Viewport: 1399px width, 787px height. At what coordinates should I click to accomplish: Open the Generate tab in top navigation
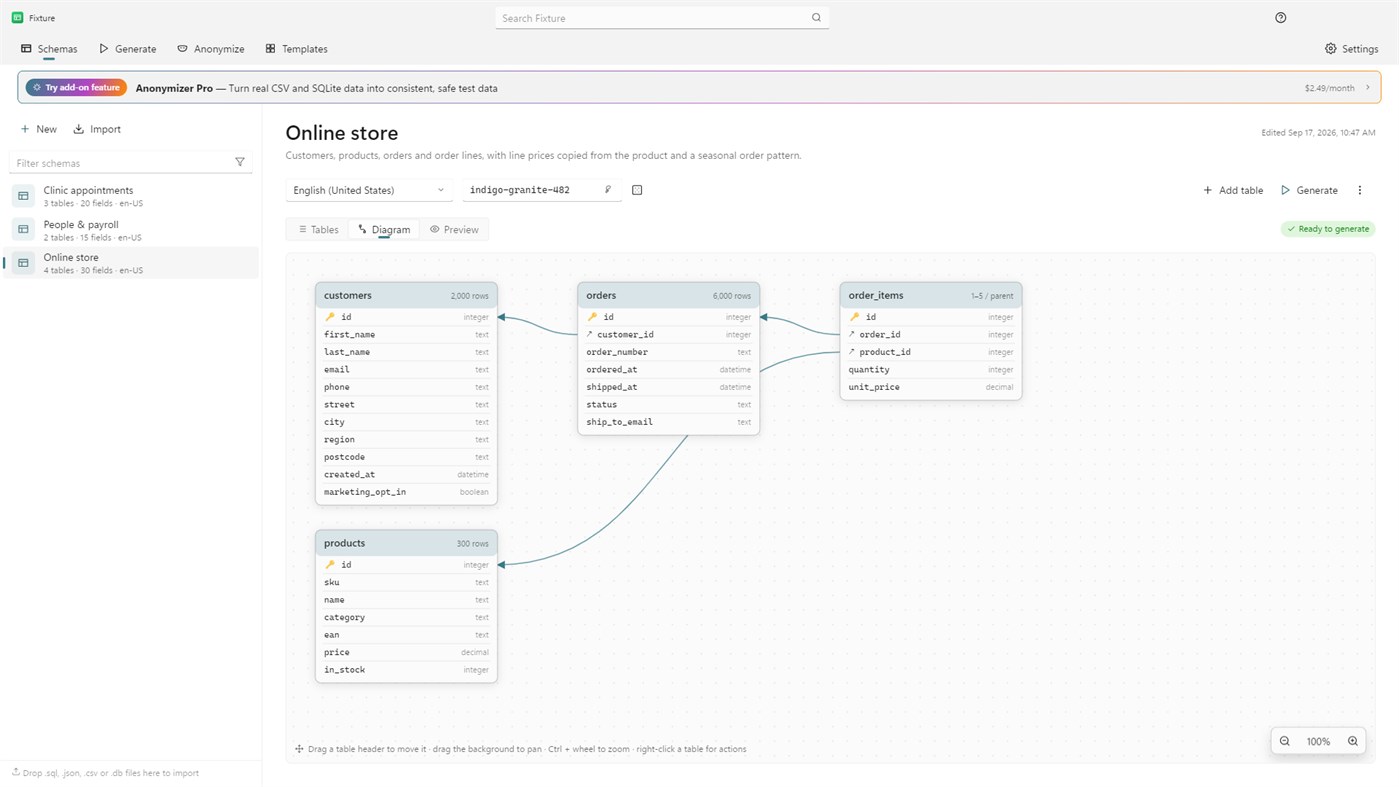click(x=127, y=49)
